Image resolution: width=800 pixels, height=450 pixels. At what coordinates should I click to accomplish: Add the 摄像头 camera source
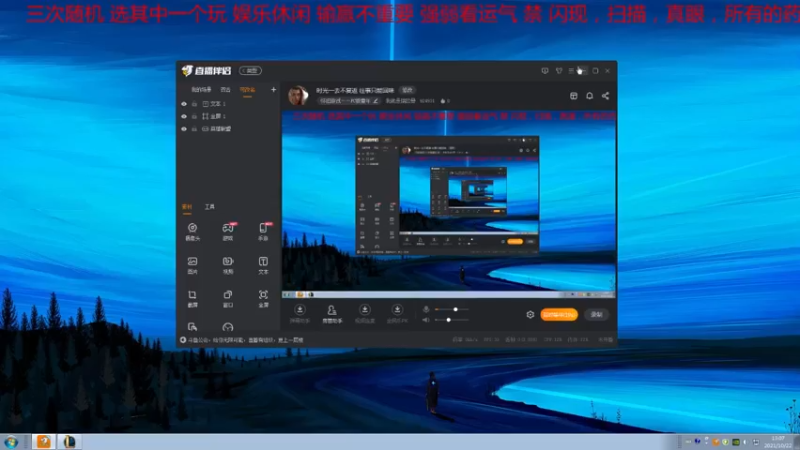(x=192, y=232)
